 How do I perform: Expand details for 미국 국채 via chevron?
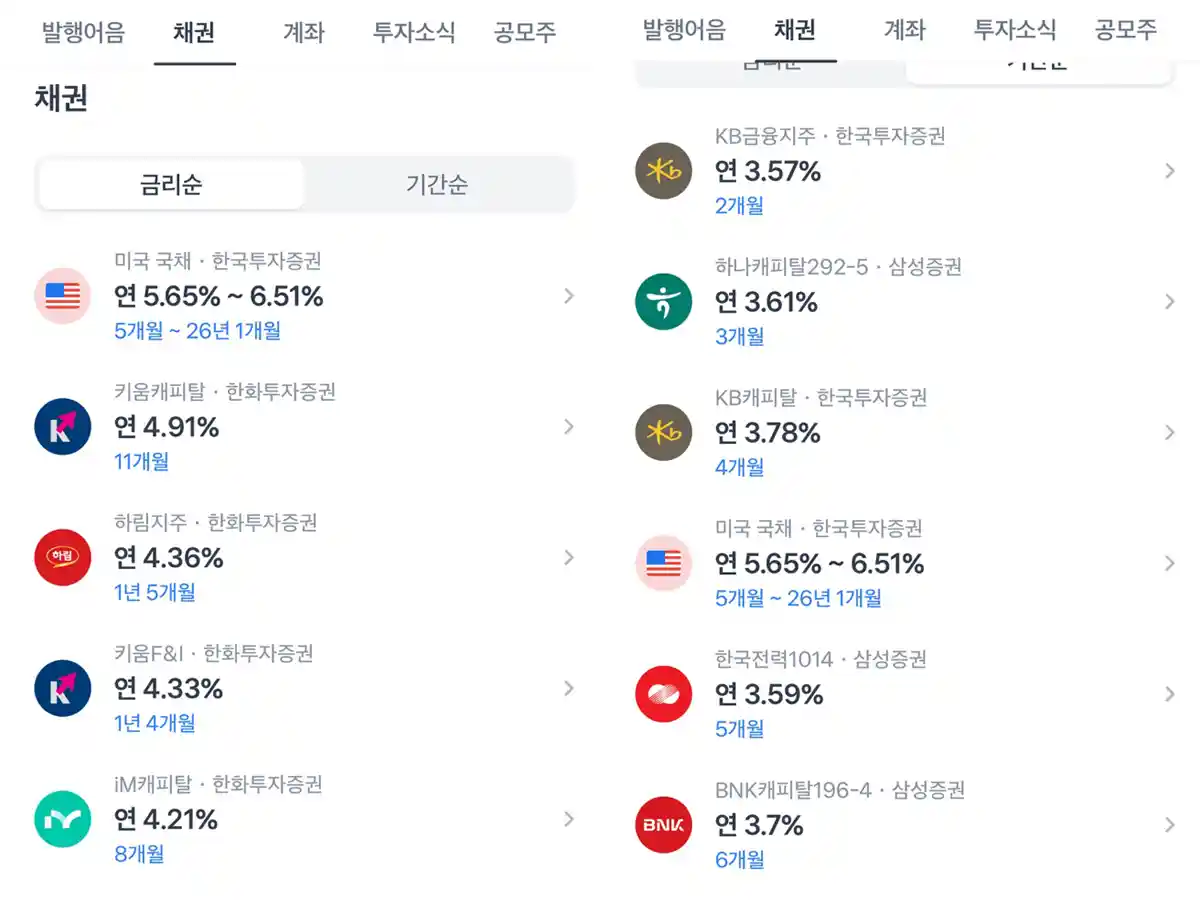point(568,296)
